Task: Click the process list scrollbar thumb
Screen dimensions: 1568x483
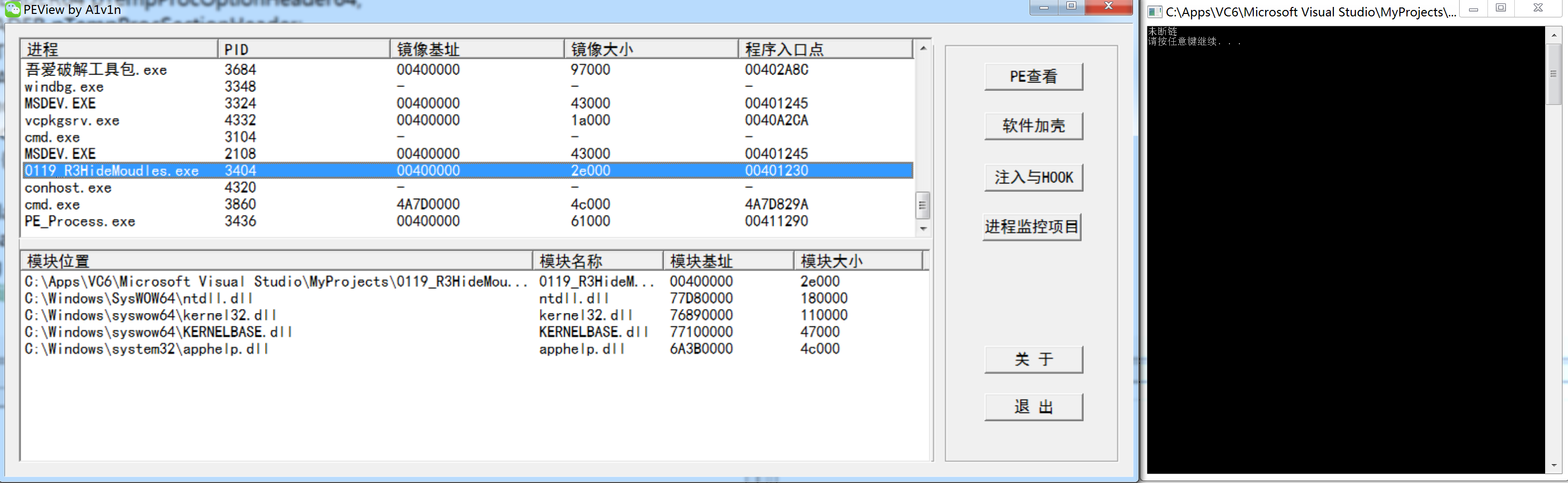Action: click(923, 205)
